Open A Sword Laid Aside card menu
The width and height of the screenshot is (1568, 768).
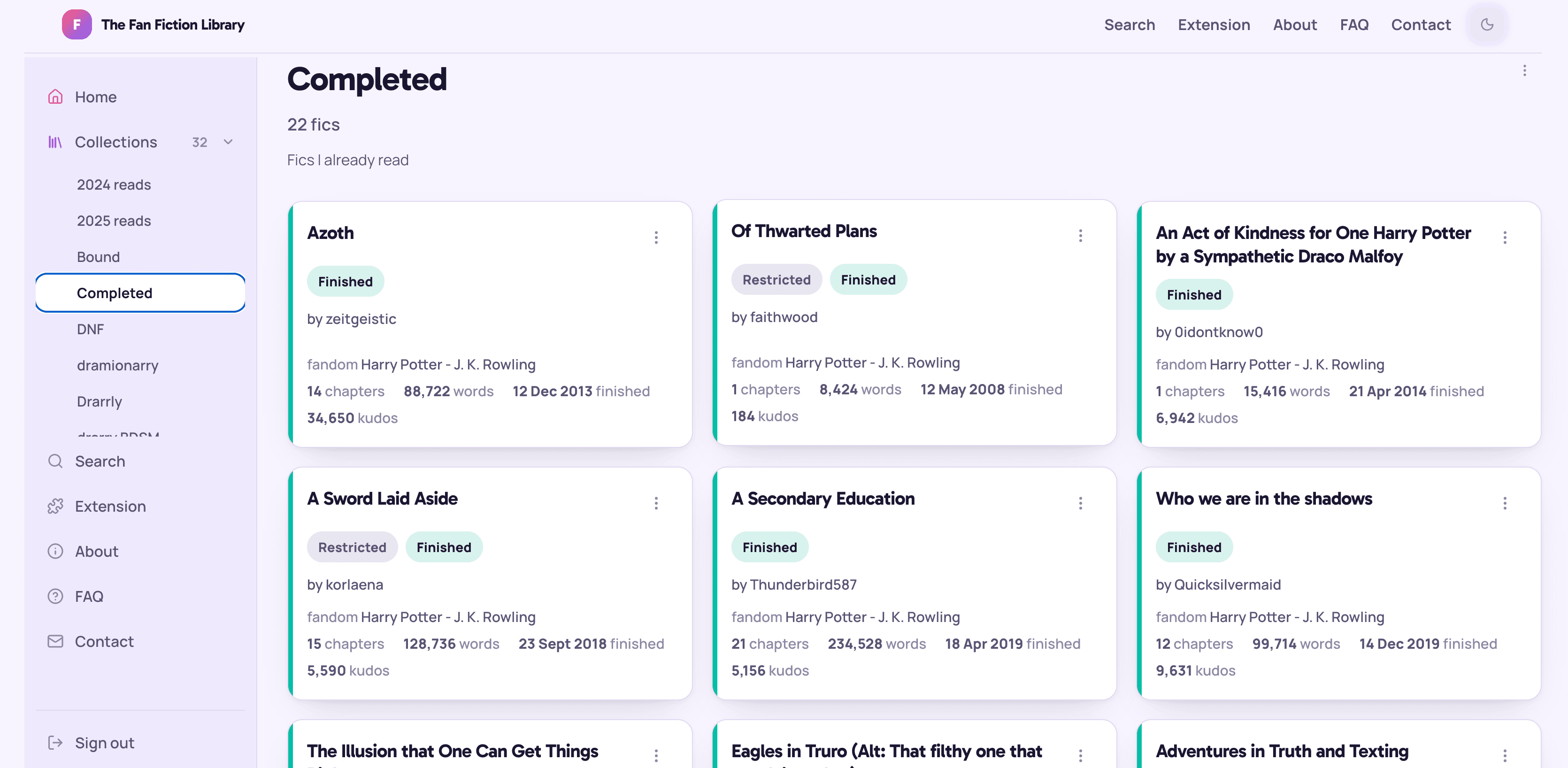656,503
